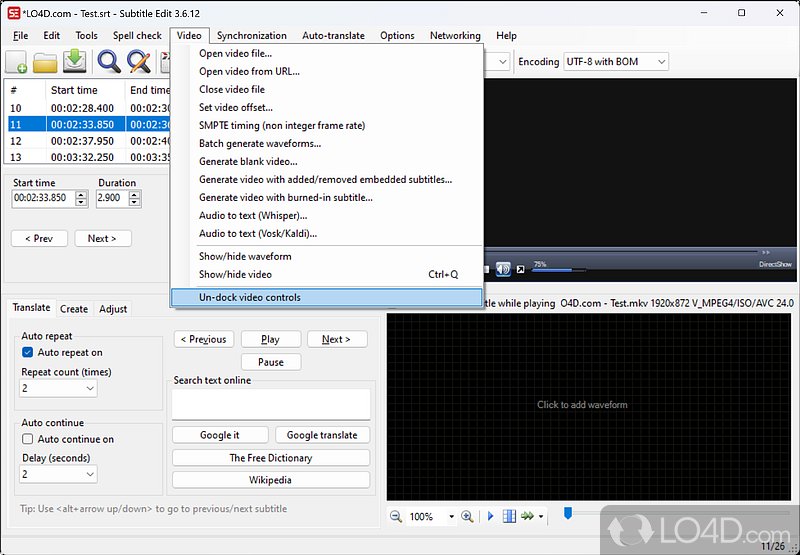Switch to the Adjust tab
This screenshot has width=800, height=555.
[x=113, y=309]
